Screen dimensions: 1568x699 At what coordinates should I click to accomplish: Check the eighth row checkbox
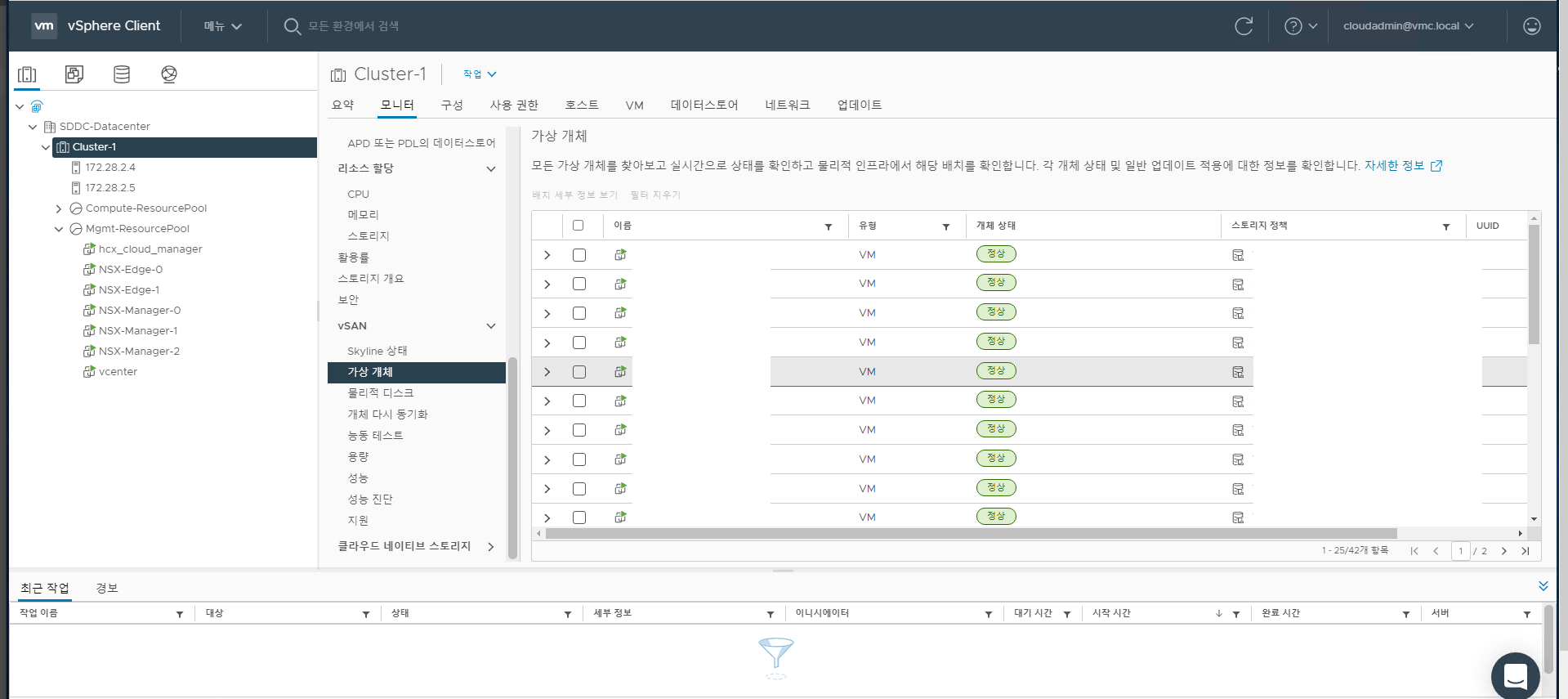click(579, 459)
